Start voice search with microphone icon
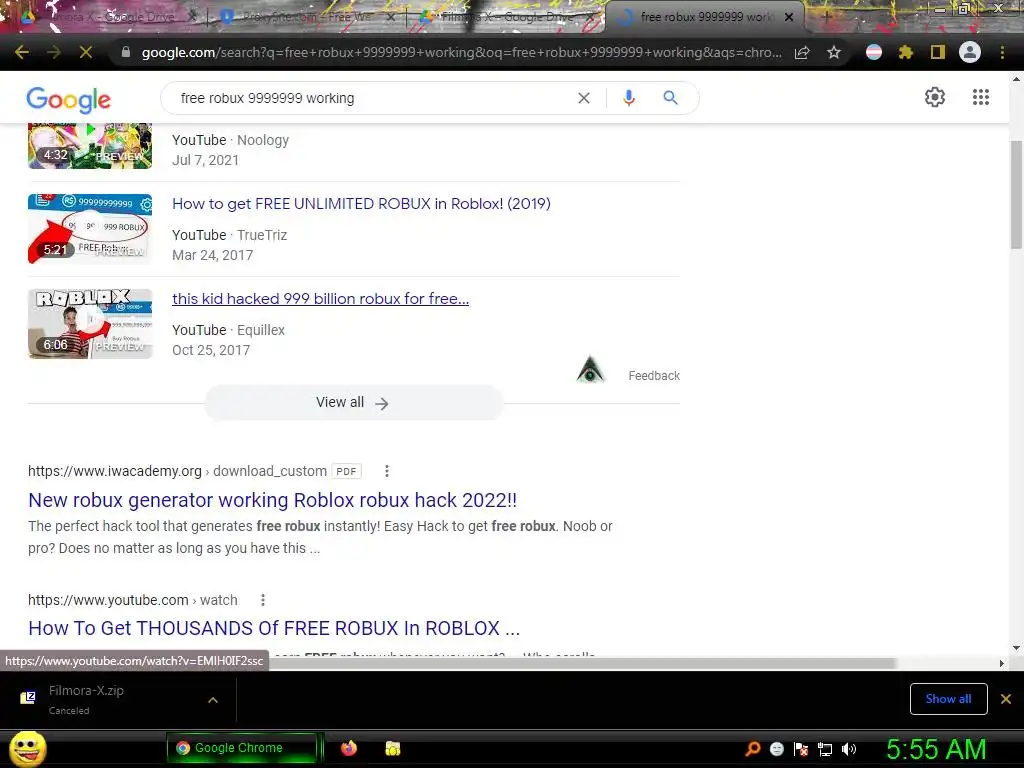 (629, 98)
